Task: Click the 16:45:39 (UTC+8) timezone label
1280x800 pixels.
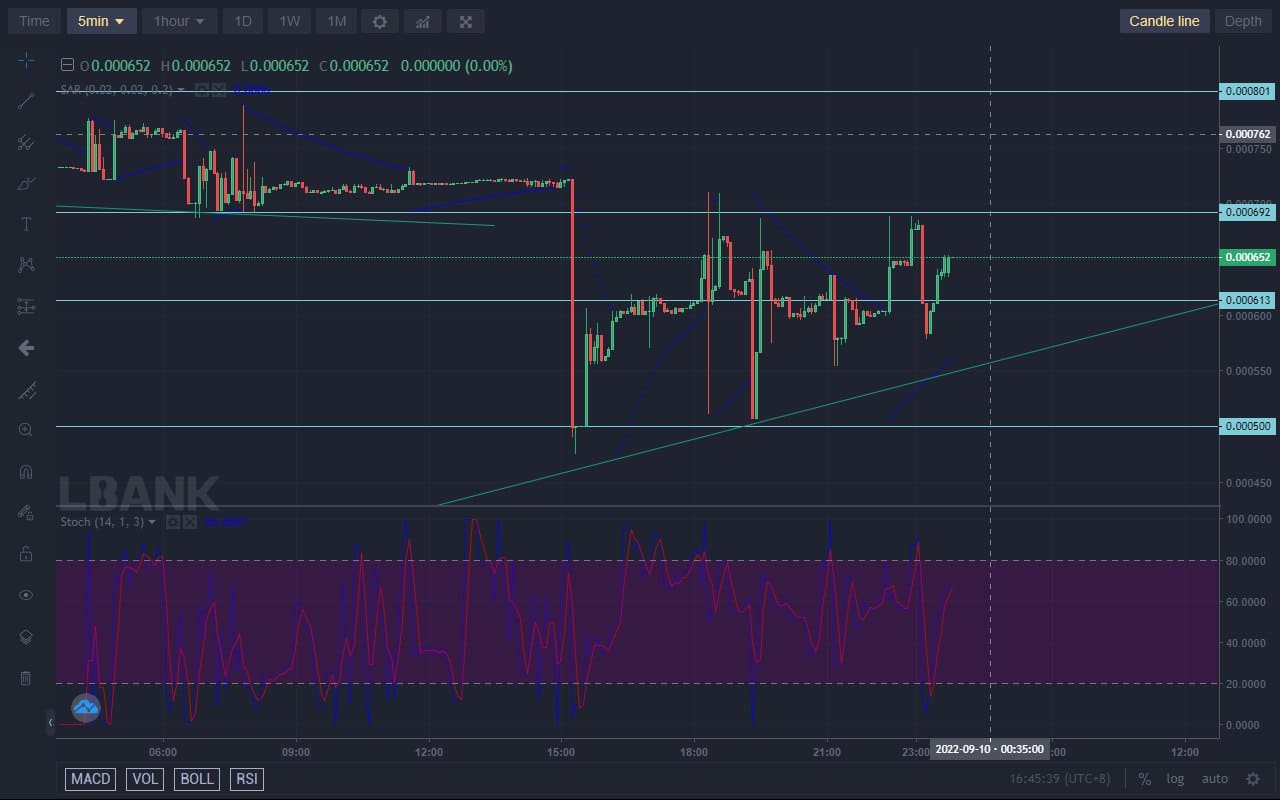Action: 1060,779
